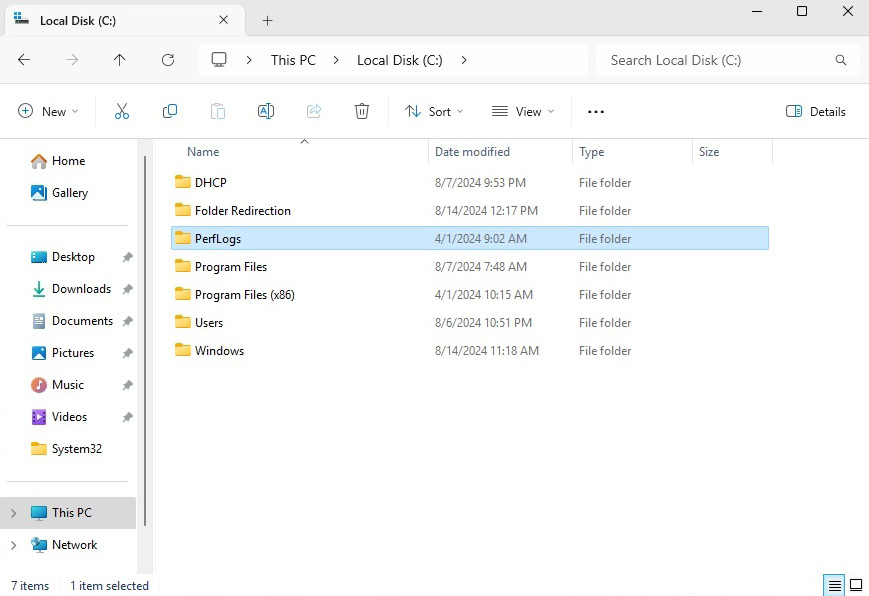
Task: Open the Downloads sidebar entry
Action: [x=83, y=288]
